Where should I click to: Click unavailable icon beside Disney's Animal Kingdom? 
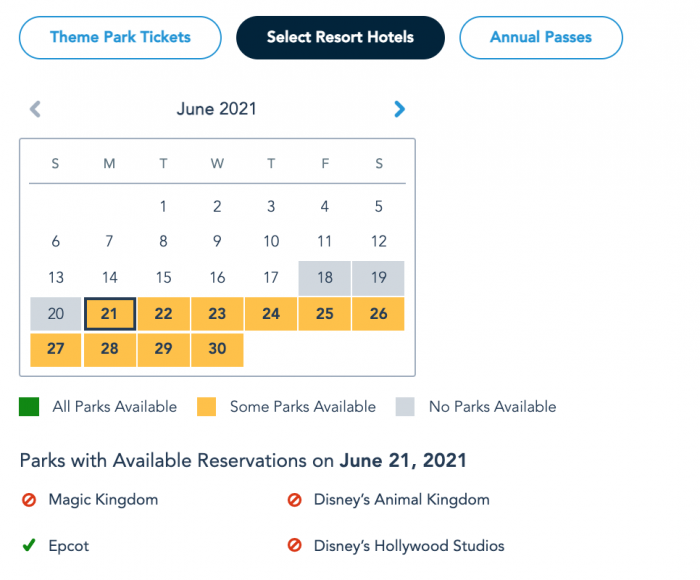click(294, 500)
